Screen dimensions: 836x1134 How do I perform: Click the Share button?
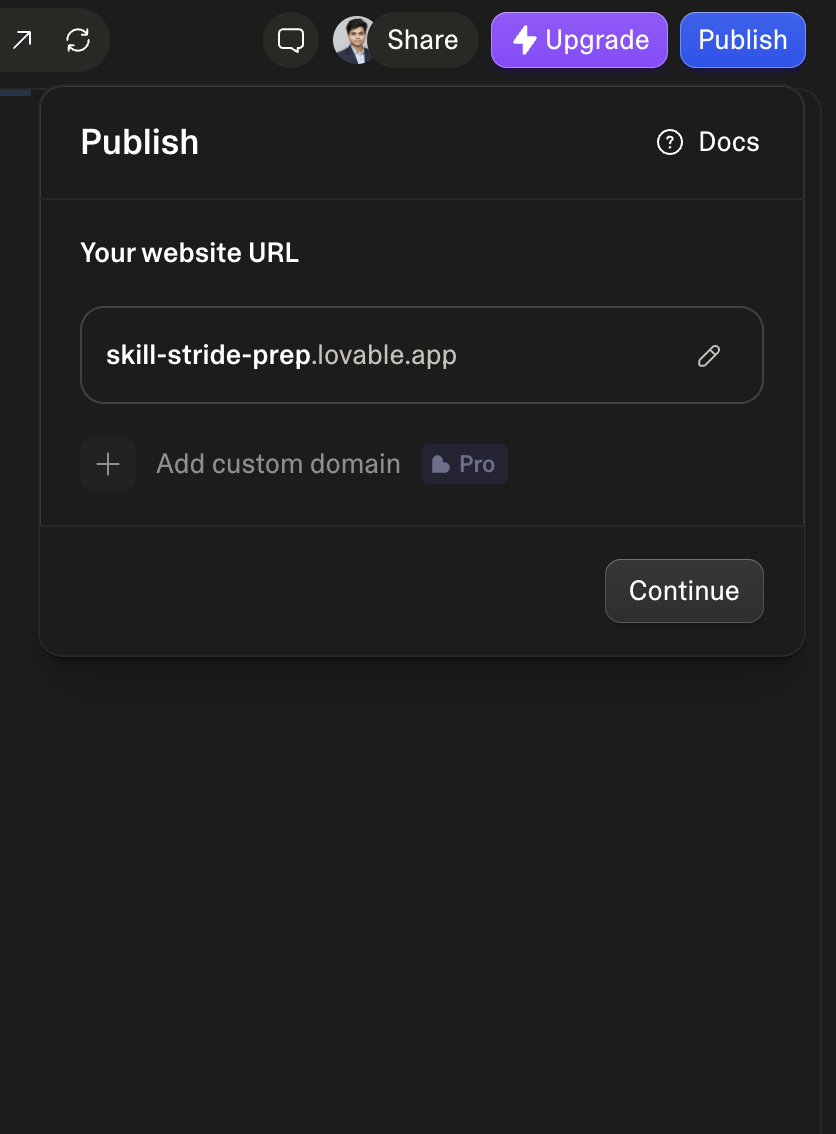pos(423,40)
